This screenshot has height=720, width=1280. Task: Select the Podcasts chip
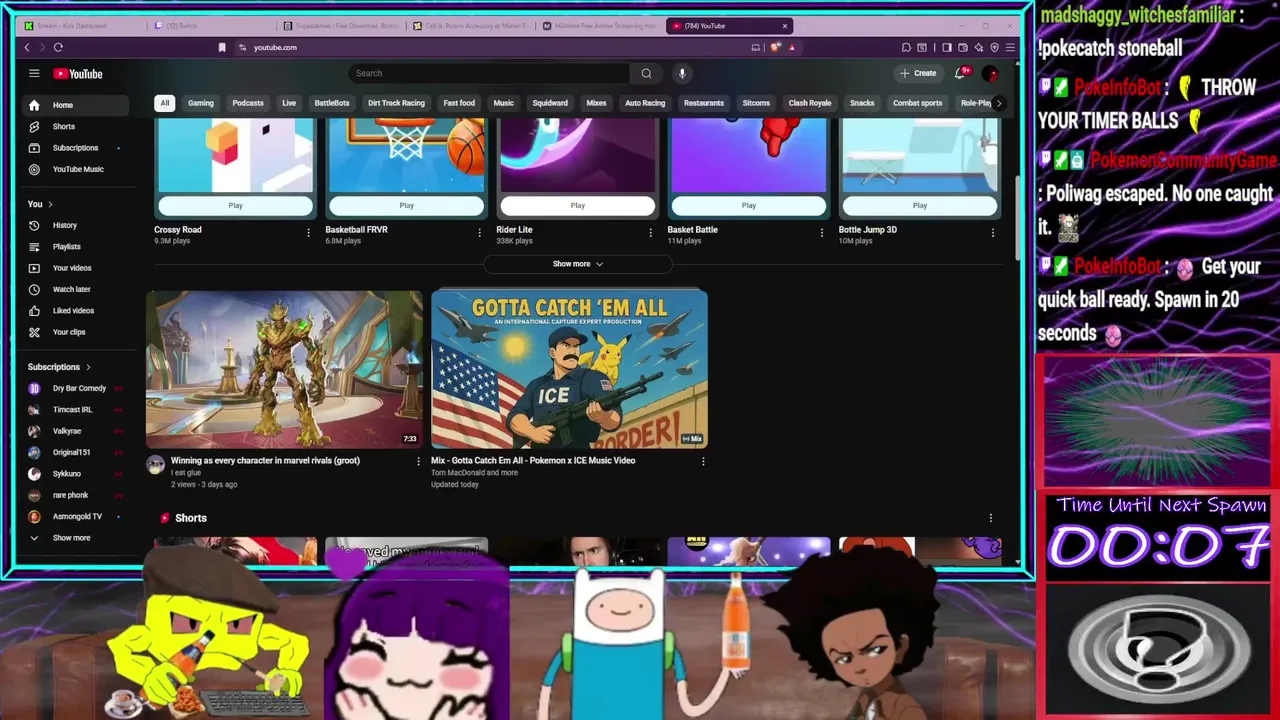pos(248,103)
